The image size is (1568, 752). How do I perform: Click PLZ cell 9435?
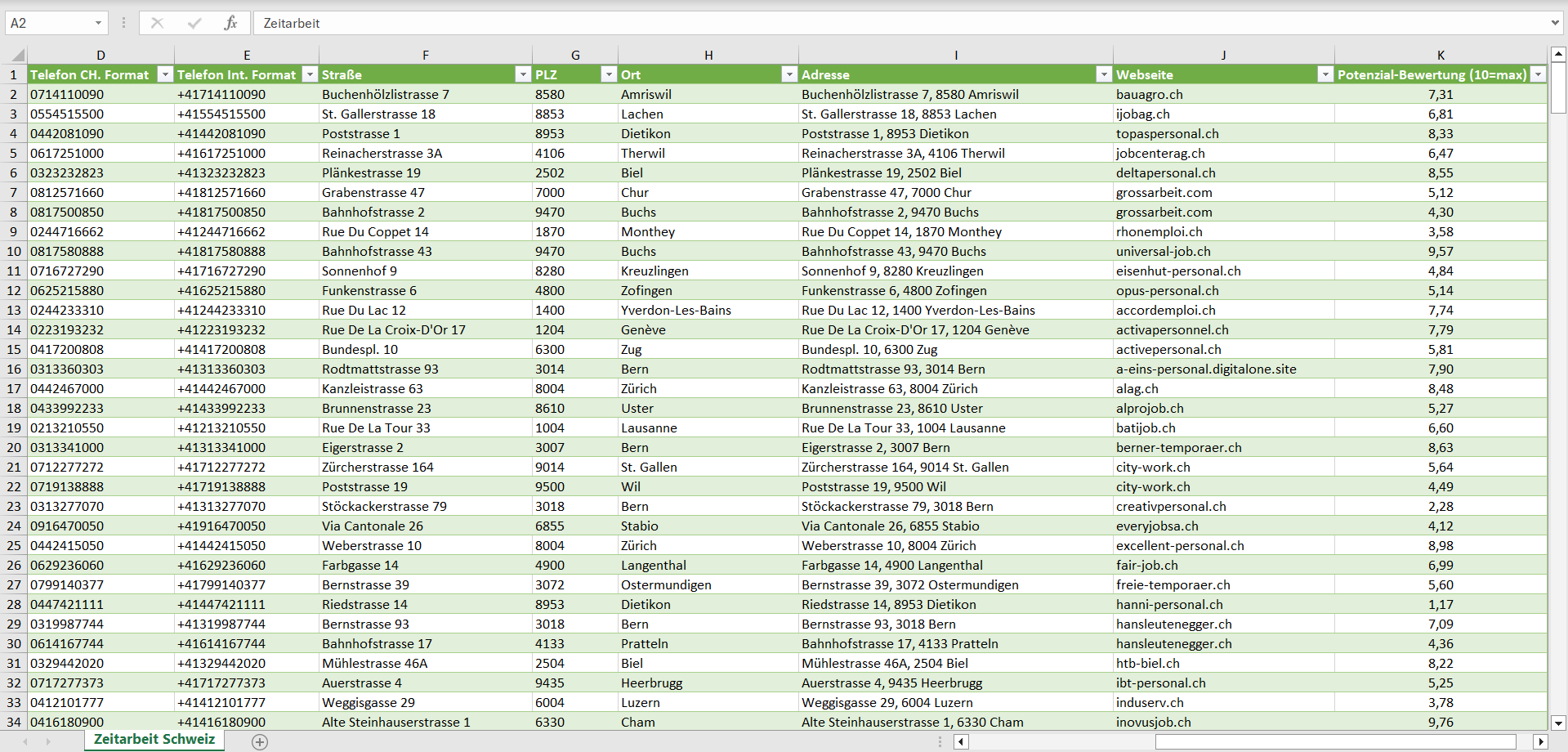(x=575, y=683)
